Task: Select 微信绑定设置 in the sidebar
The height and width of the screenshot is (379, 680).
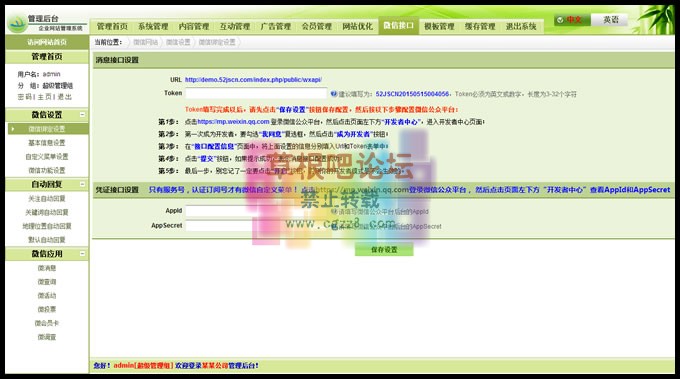Action: [x=47, y=129]
